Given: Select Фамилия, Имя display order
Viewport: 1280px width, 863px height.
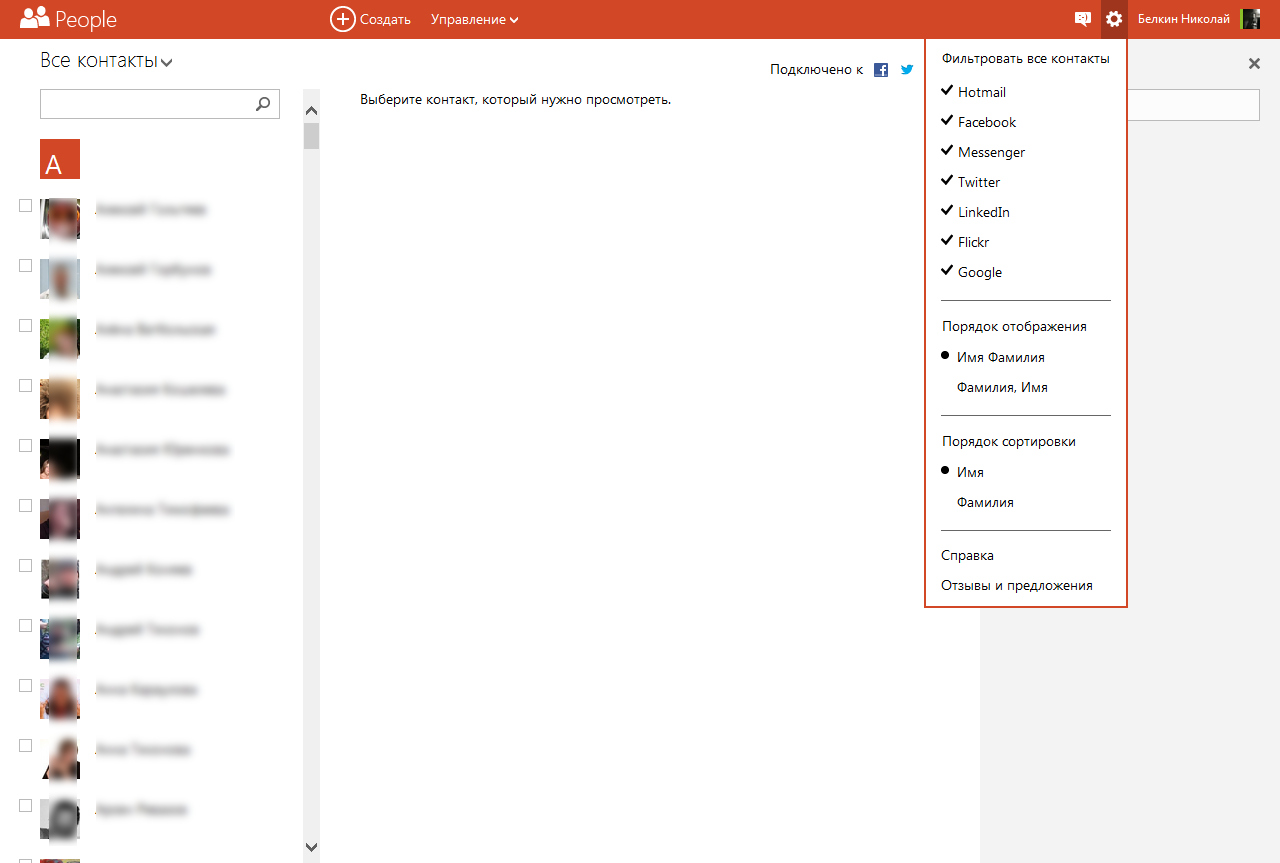Looking at the screenshot, I should [x=1002, y=387].
